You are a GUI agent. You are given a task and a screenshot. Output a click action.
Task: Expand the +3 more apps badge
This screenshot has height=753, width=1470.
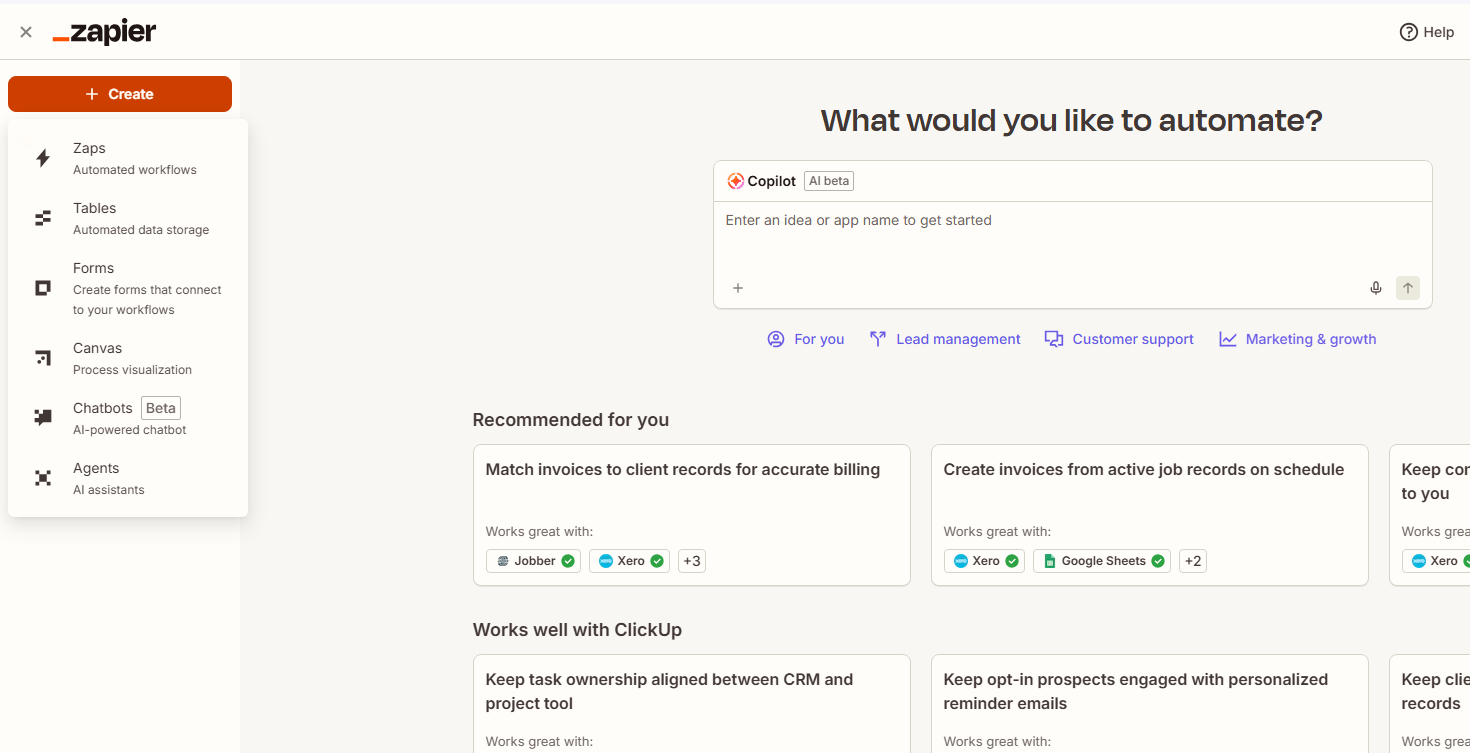click(691, 561)
